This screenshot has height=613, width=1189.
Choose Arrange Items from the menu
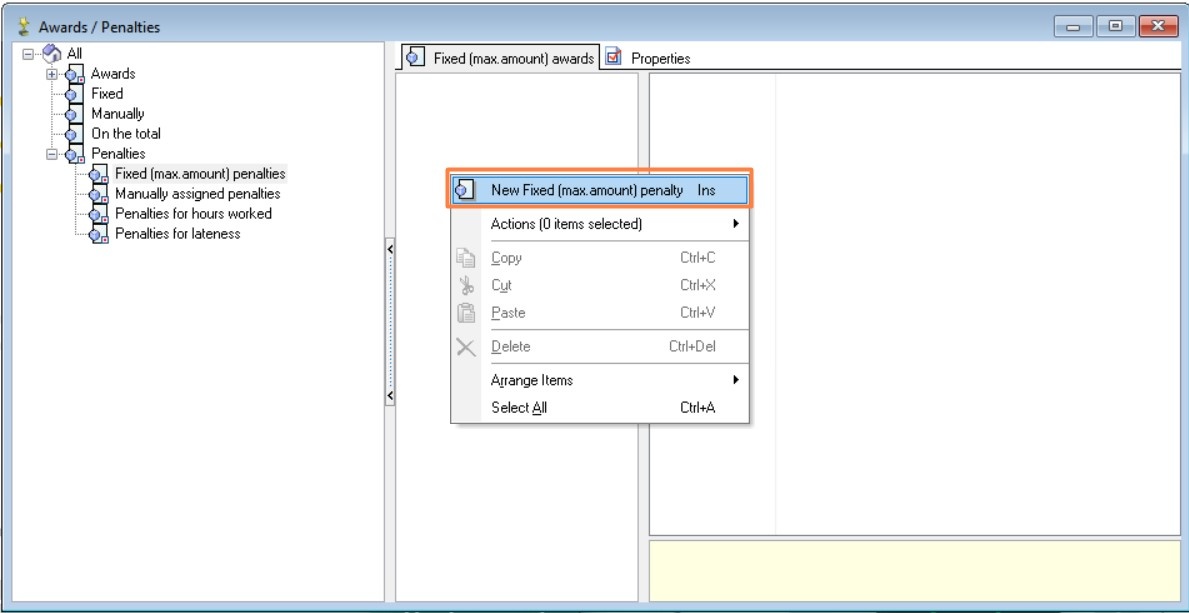[x=600, y=379]
